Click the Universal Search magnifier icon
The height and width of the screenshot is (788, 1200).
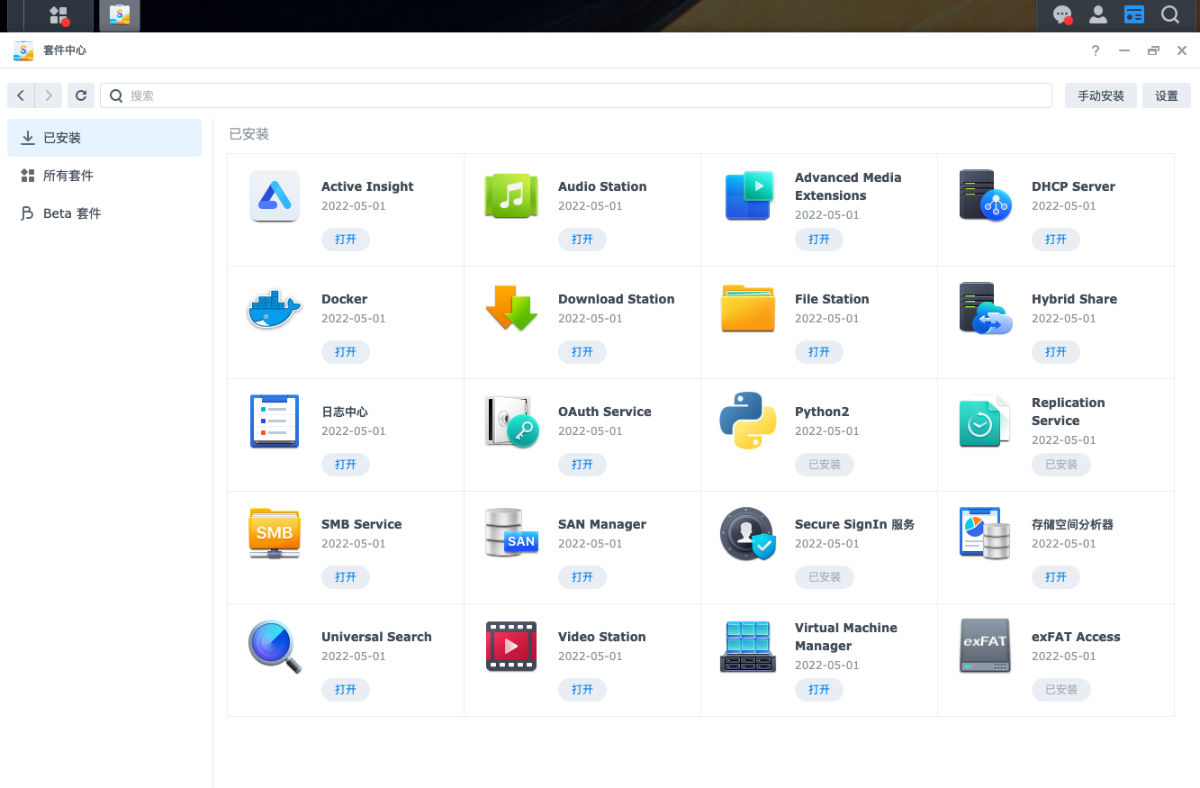tap(274, 646)
